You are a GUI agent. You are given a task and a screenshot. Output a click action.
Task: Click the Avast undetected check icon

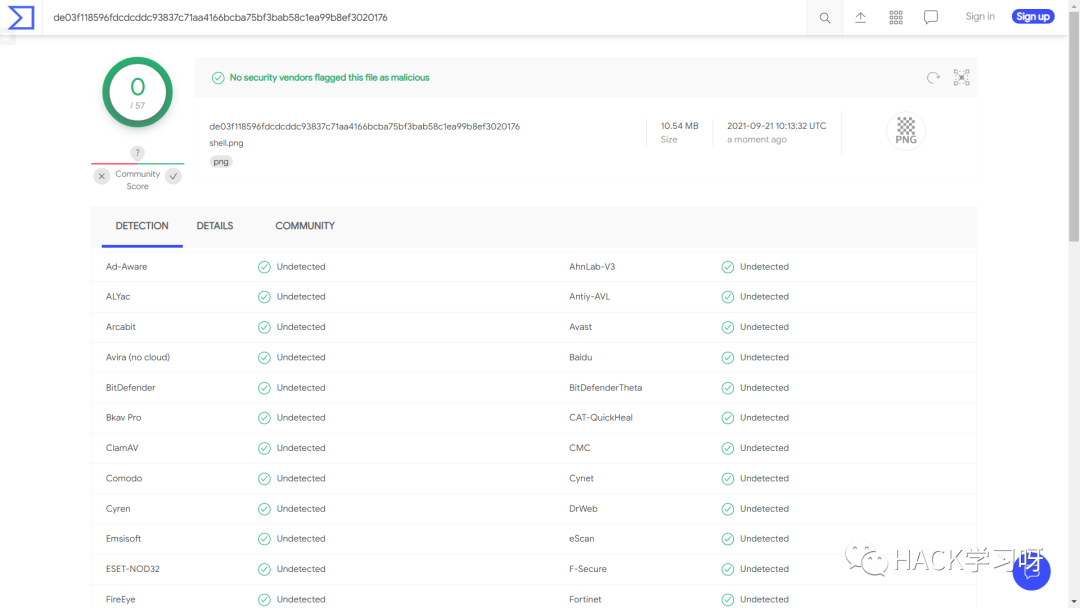[727, 328]
